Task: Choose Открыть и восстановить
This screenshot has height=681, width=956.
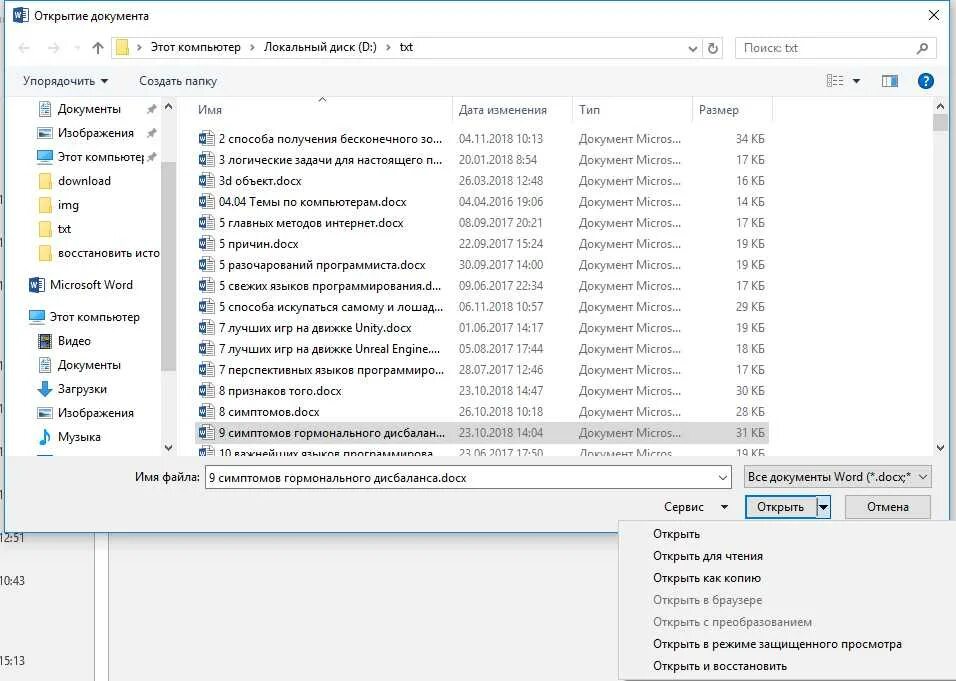Action: click(719, 666)
